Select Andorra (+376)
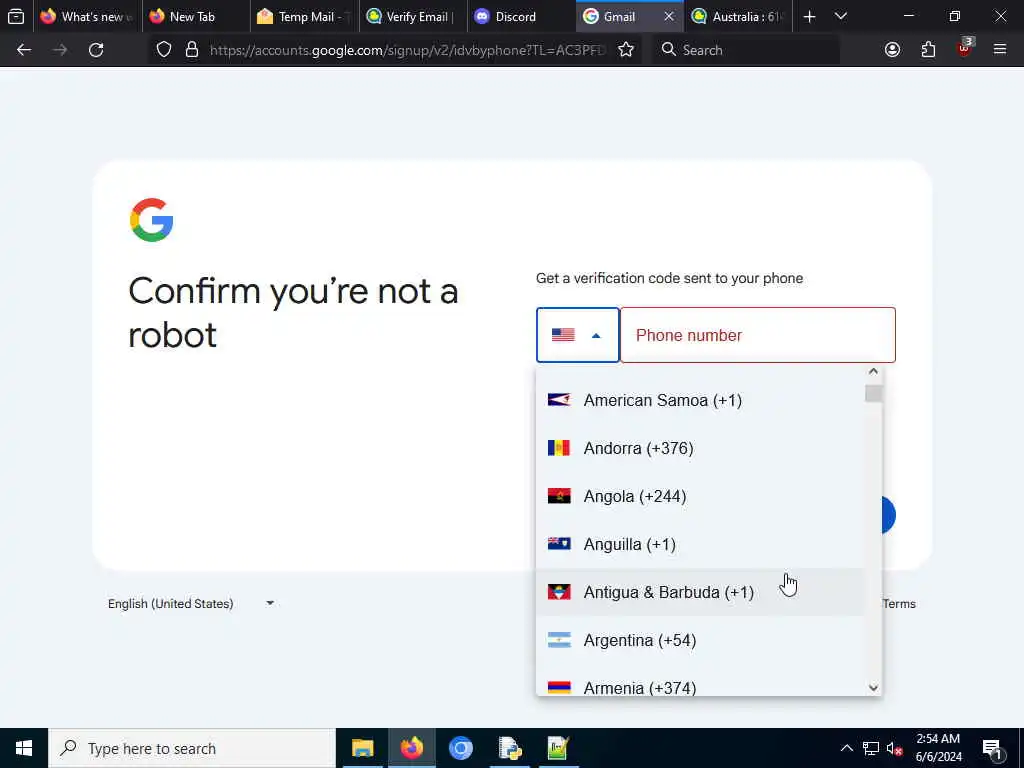Viewport: 1024px width, 768px height. tap(699, 448)
